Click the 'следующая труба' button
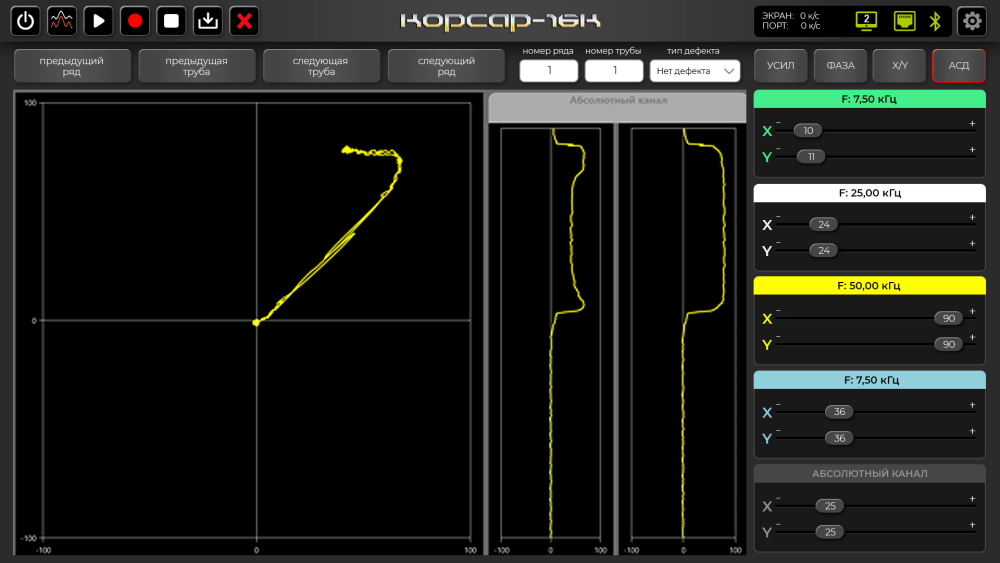 (321, 66)
